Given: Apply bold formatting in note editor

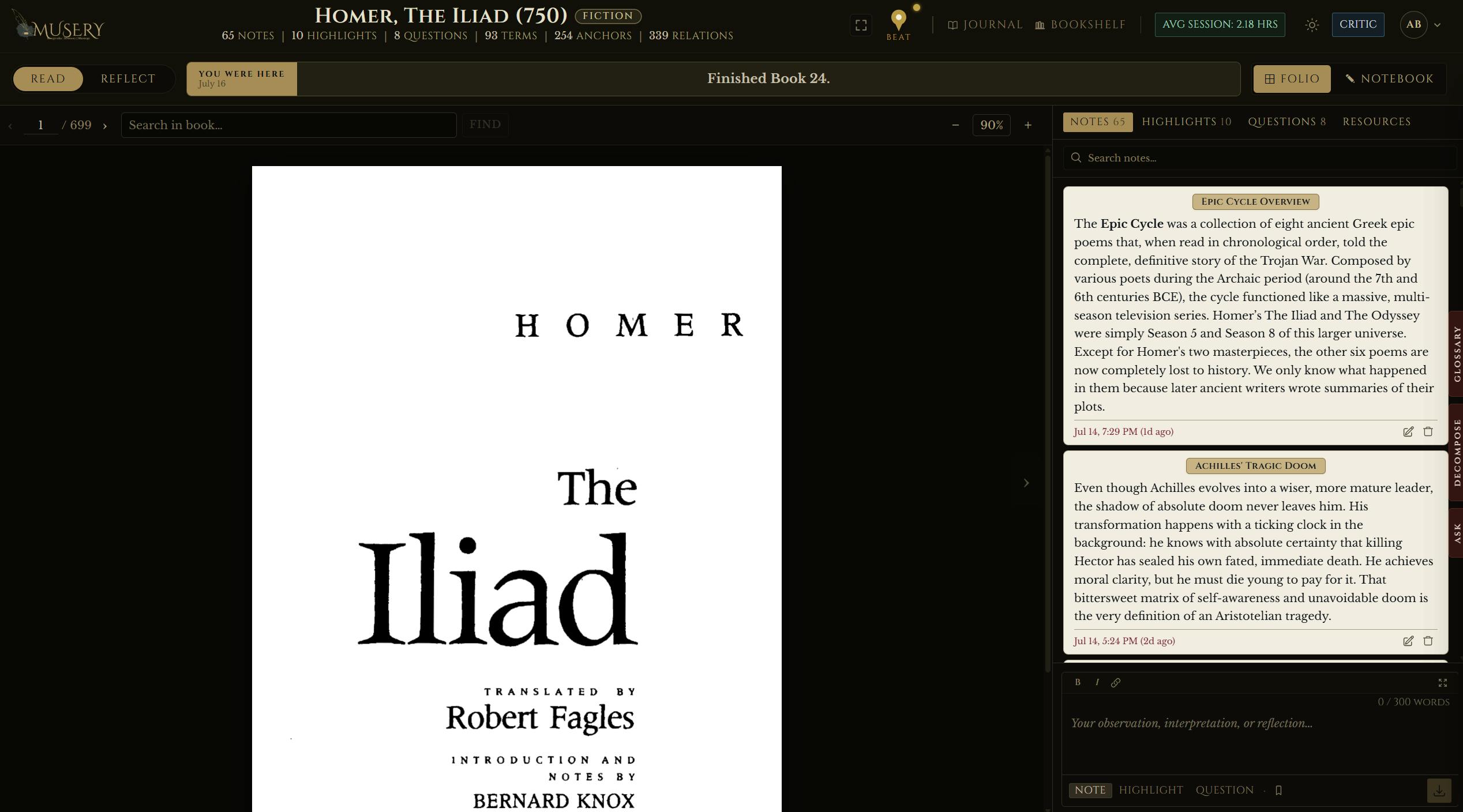Looking at the screenshot, I should [x=1078, y=682].
